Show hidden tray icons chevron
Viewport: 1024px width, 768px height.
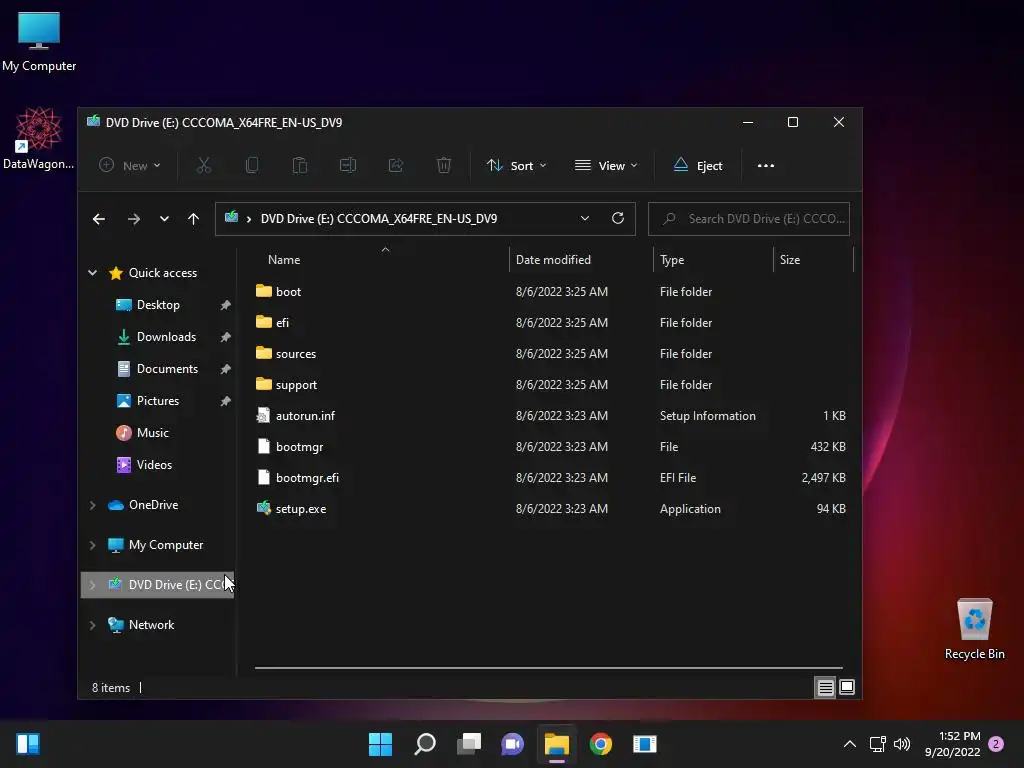click(850, 744)
